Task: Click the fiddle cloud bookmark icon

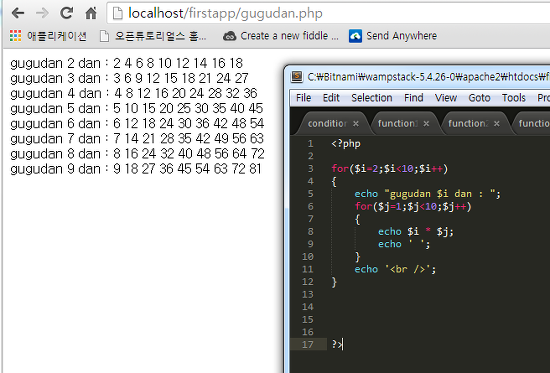Action: pos(230,36)
